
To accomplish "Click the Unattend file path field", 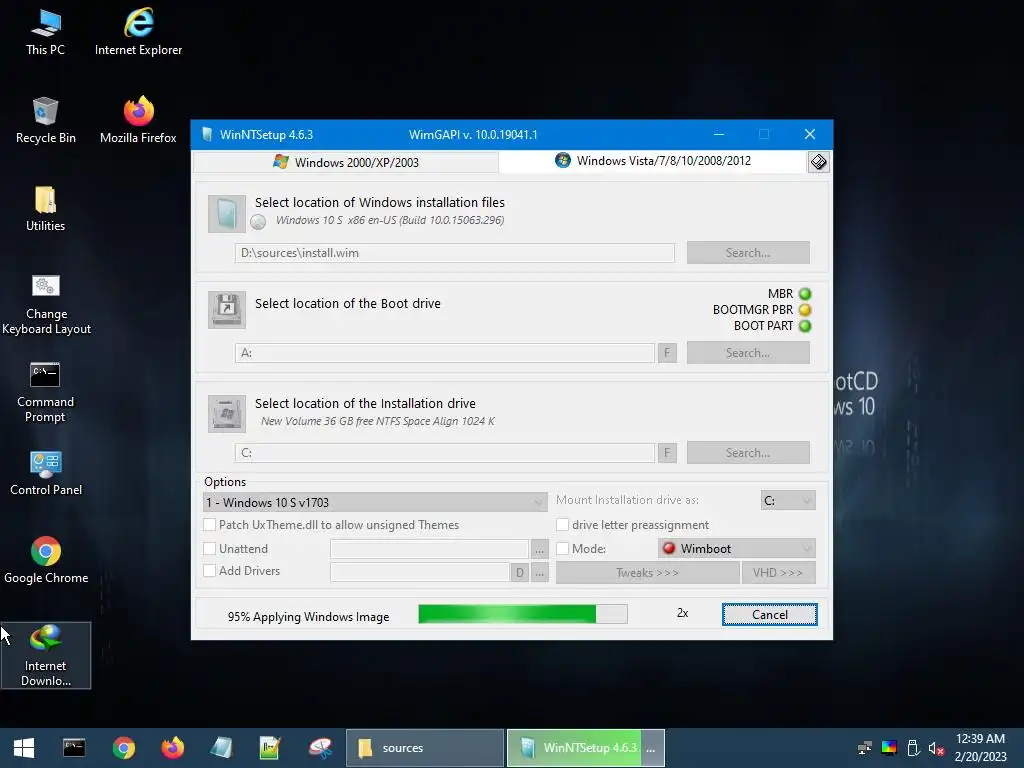I will [x=429, y=549].
